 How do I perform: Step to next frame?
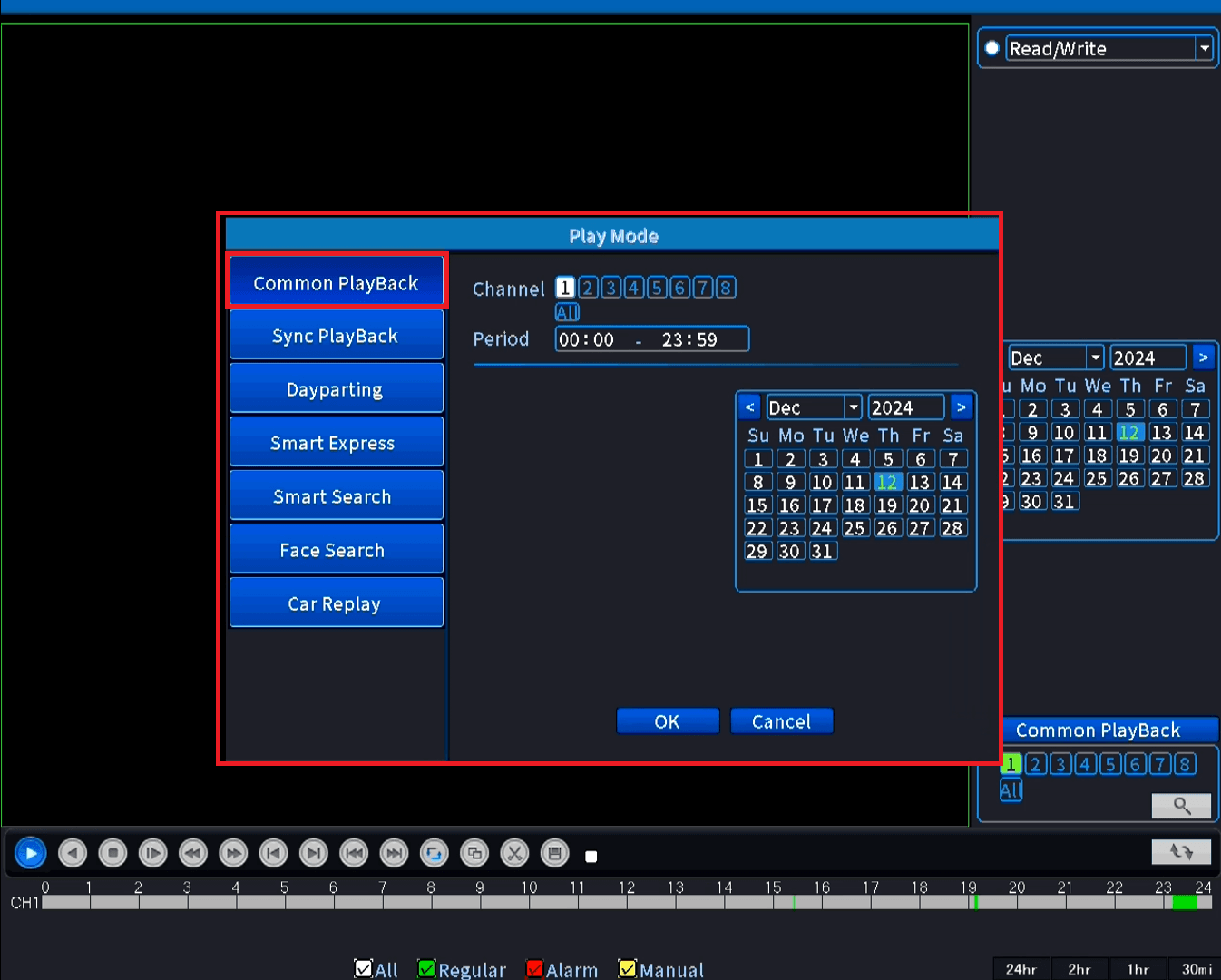(x=313, y=853)
